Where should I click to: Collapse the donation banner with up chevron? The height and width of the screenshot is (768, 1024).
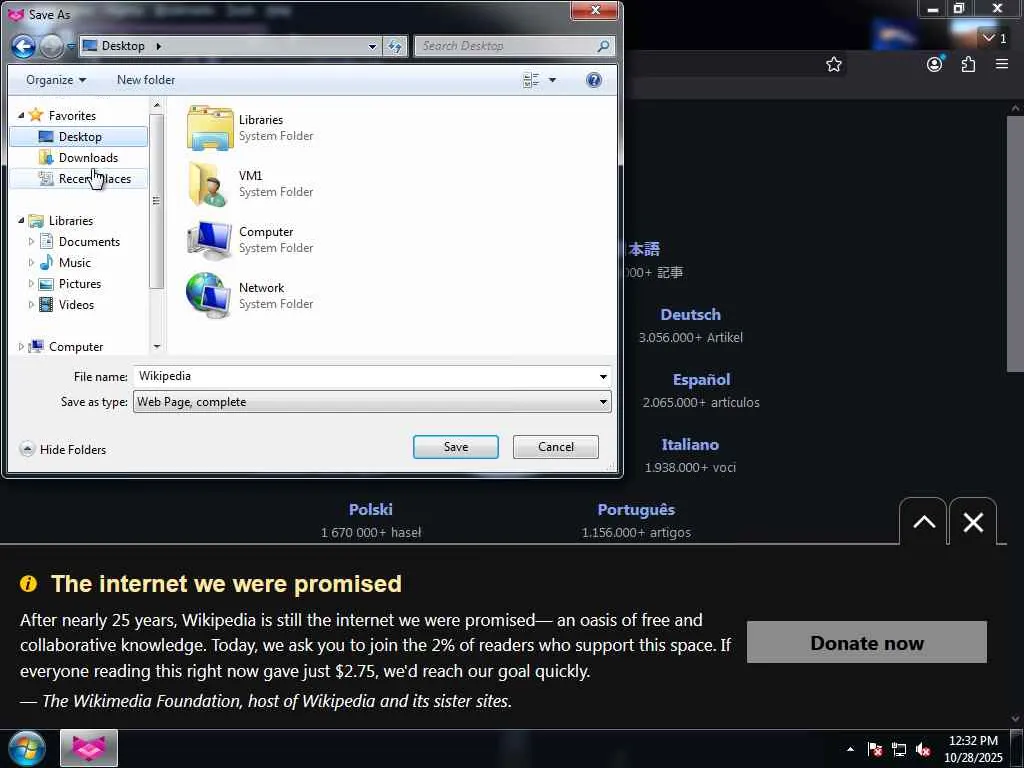tap(923, 522)
